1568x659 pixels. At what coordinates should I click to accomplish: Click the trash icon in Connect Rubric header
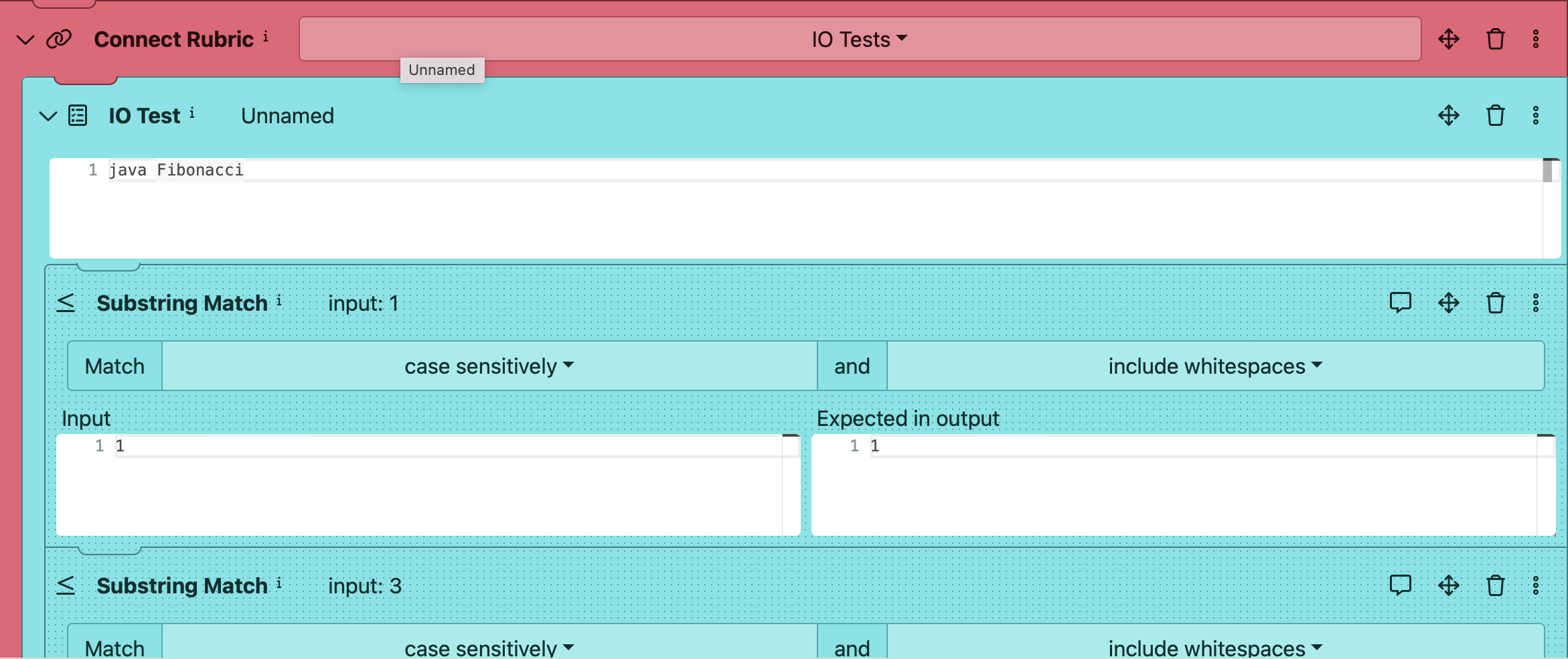(1495, 40)
